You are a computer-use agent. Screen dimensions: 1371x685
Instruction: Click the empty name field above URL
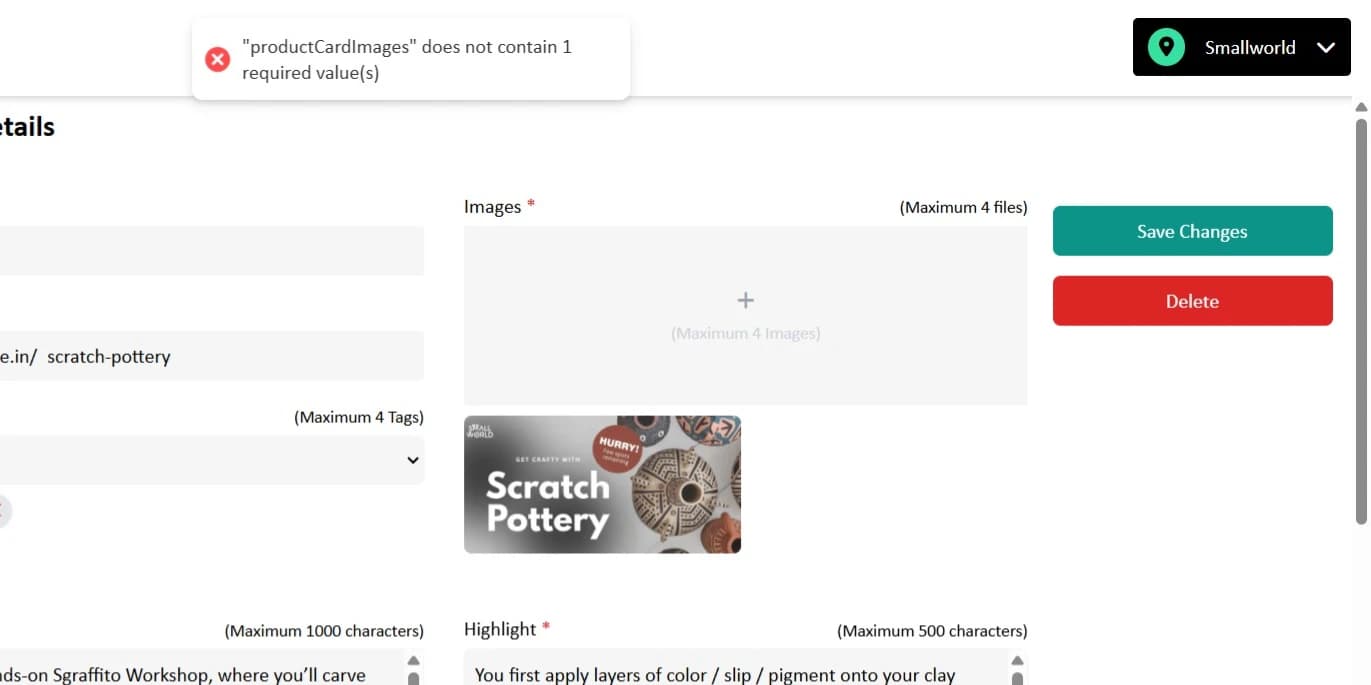point(212,250)
